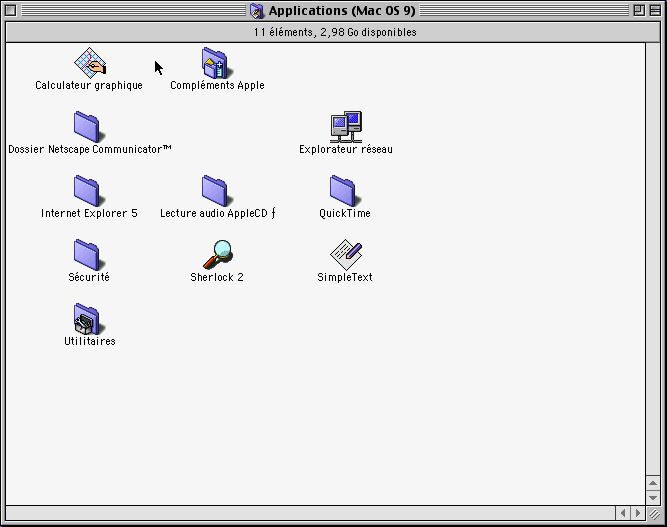Click the vertical scrollbar up arrow
Image resolution: width=667 pixels, height=527 pixels.
click(653, 483)
